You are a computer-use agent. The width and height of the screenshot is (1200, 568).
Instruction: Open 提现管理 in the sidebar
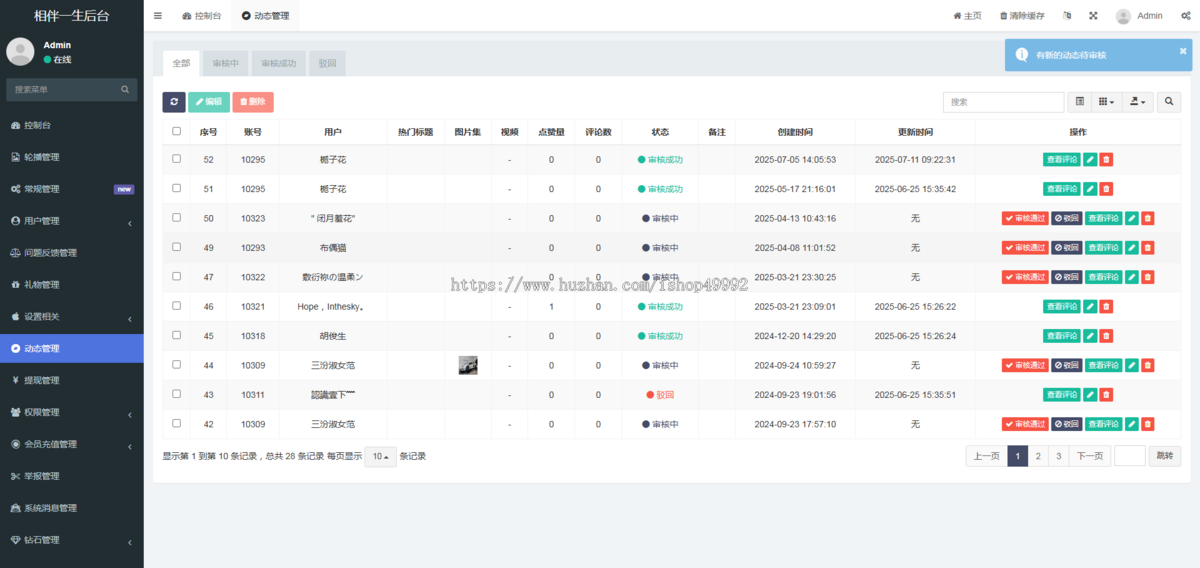pos(72,380)
